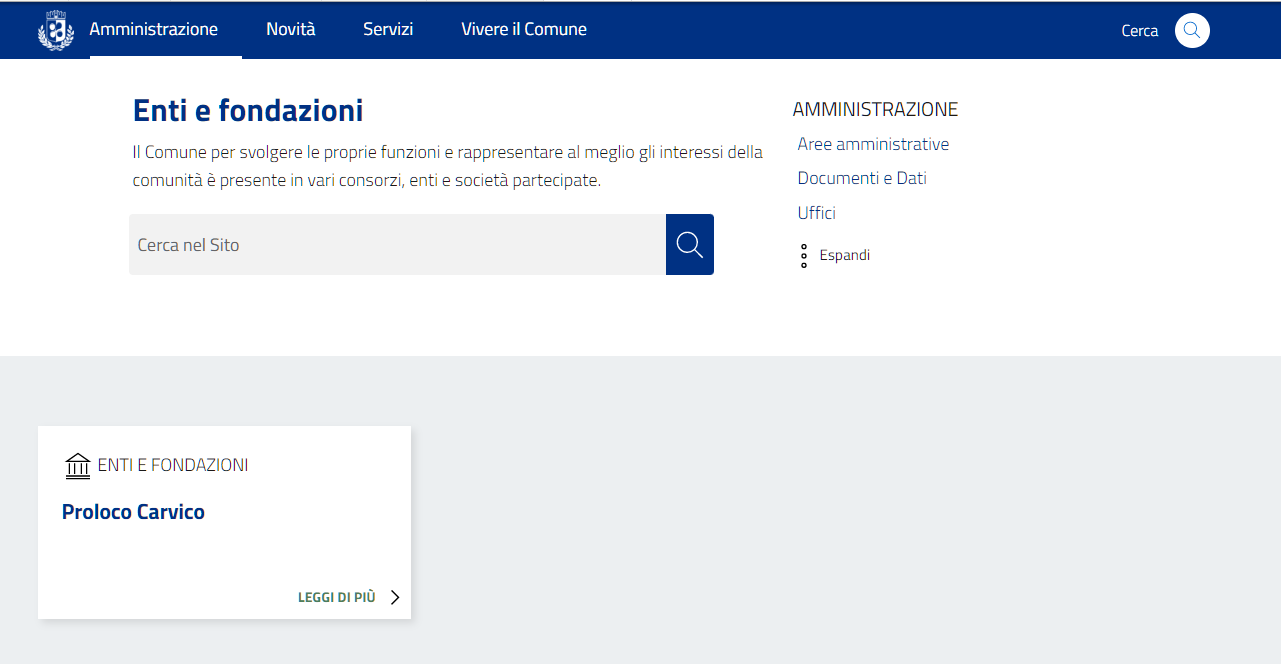Click the Enti e Fondazioni card category label
1281x664 pixels.
[x=172, y=465]
